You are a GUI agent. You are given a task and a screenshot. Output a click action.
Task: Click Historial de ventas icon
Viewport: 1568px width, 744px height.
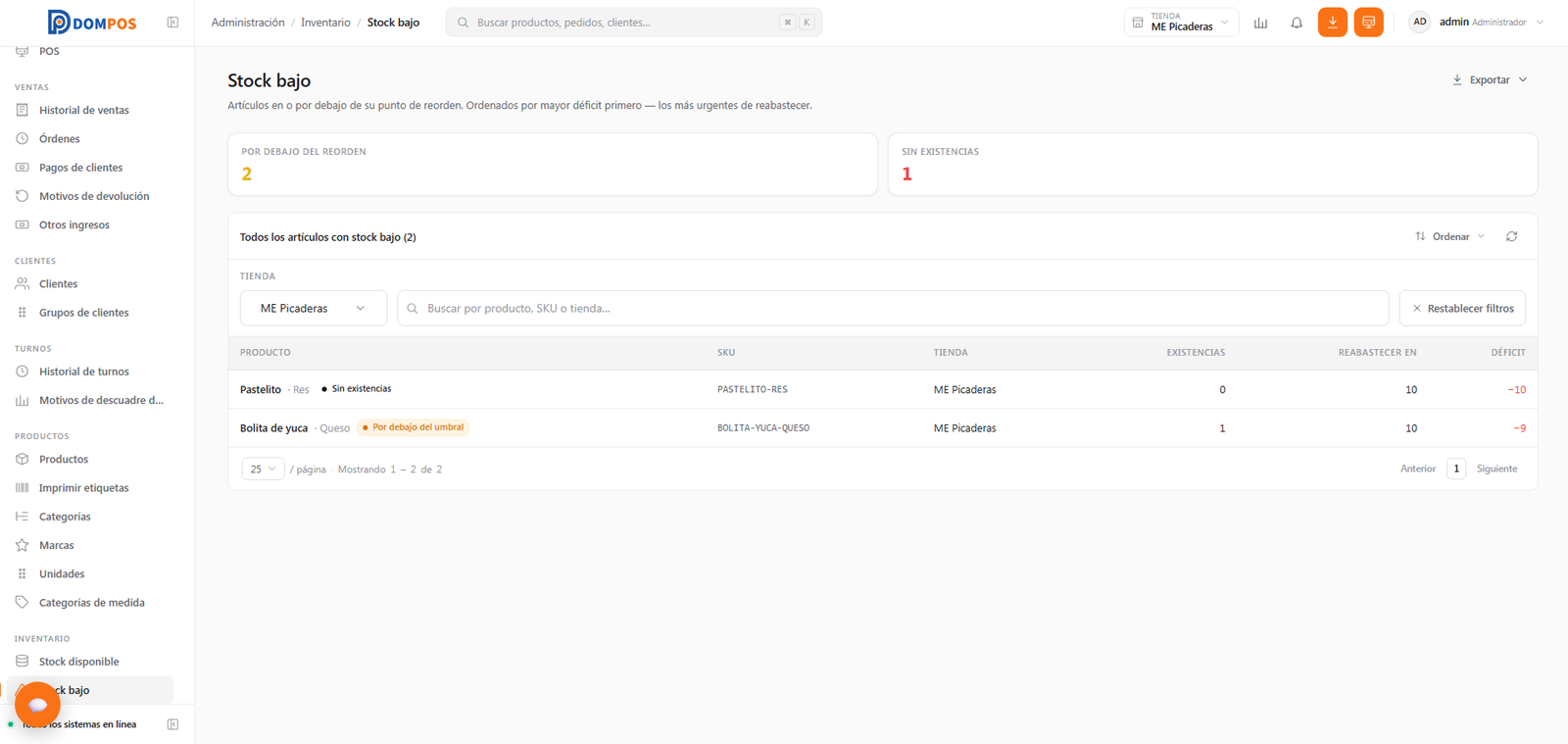pyautogui.click(x=22, y=110)
